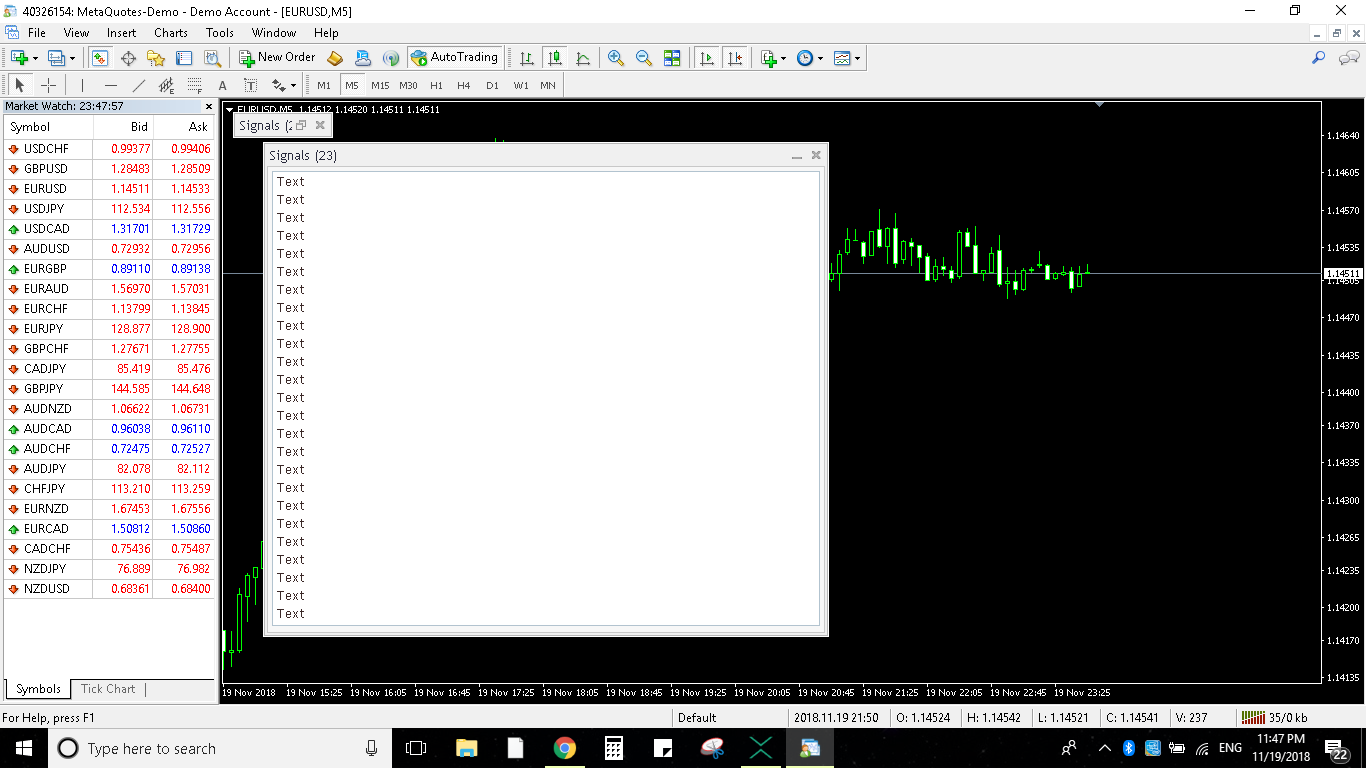Switch chart to Bar Chart icon
Screen dimensions: 1366x768
[527, 58]
